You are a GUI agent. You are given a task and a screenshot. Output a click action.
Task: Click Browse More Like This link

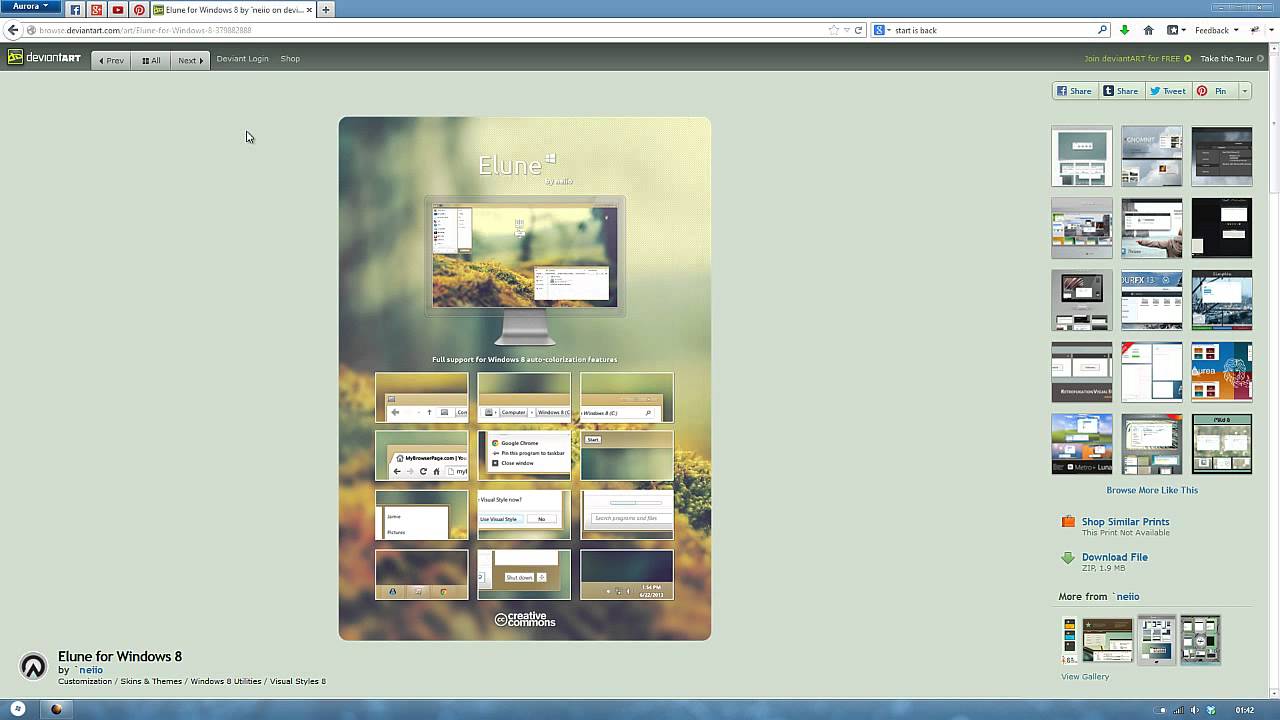point(1152,490)
